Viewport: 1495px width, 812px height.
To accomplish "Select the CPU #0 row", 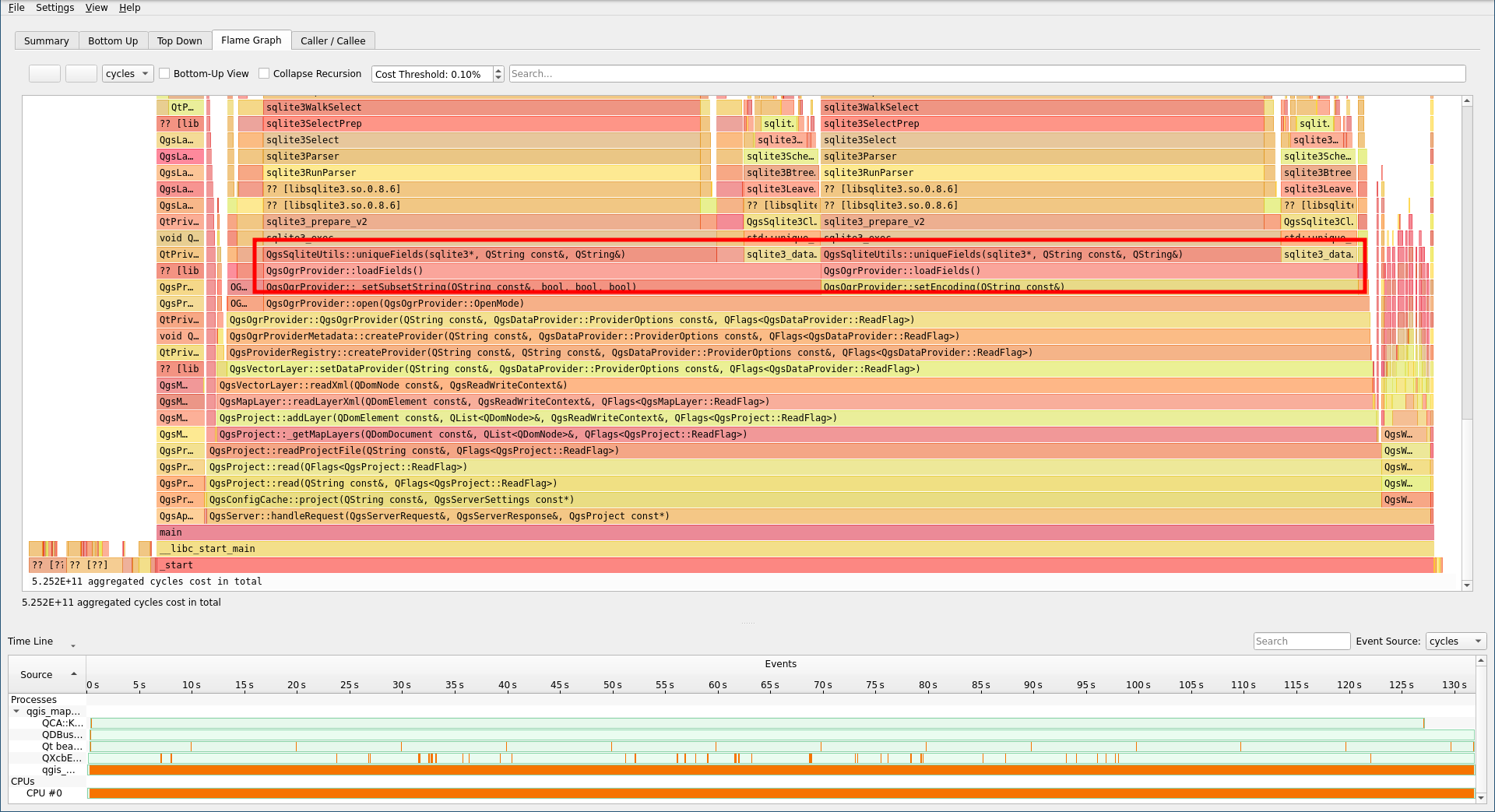I will pyautogui.click(x=44, y=793).
